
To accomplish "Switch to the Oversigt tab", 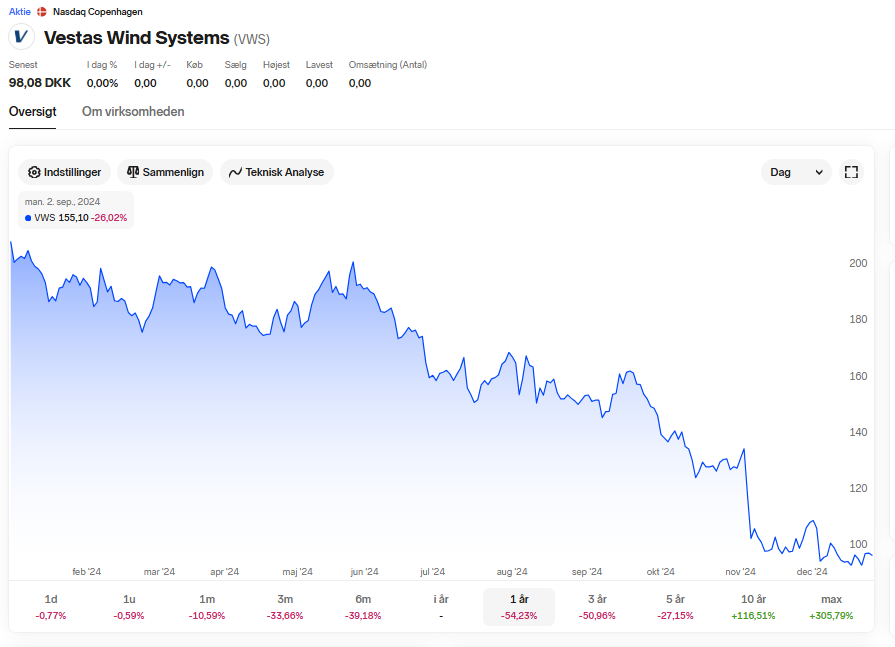I will pyautogui.click(x=33, y=111).
